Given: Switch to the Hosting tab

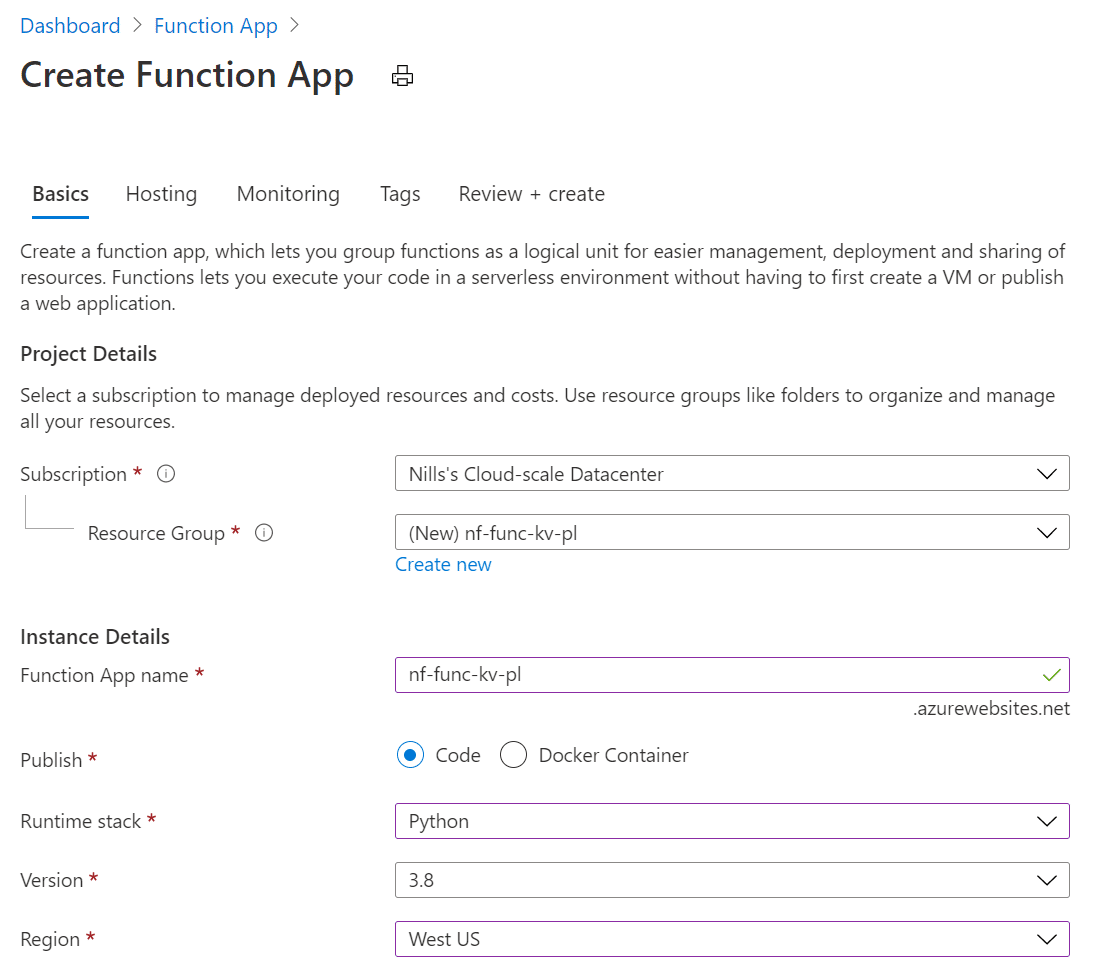Looking at the screenshot, I should (161, 193).
